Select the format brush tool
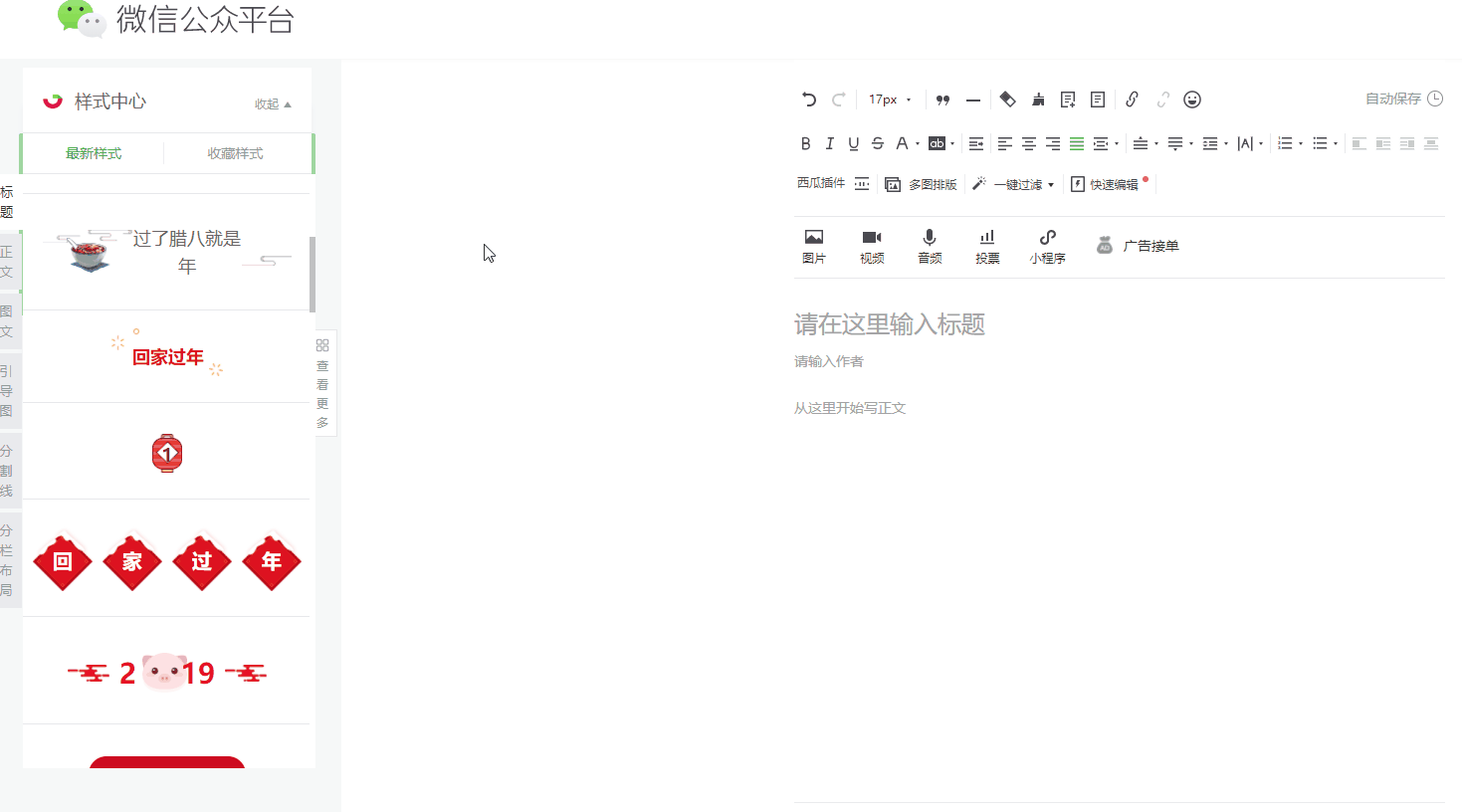Screen dimensions: 1462x812 (x=1038, y=100)
